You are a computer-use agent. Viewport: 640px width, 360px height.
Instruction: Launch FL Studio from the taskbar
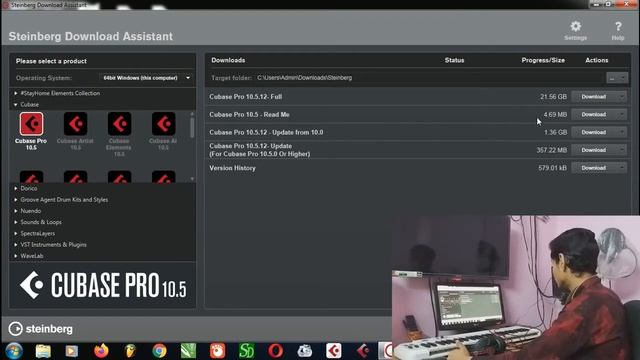[x=130, y=351]
